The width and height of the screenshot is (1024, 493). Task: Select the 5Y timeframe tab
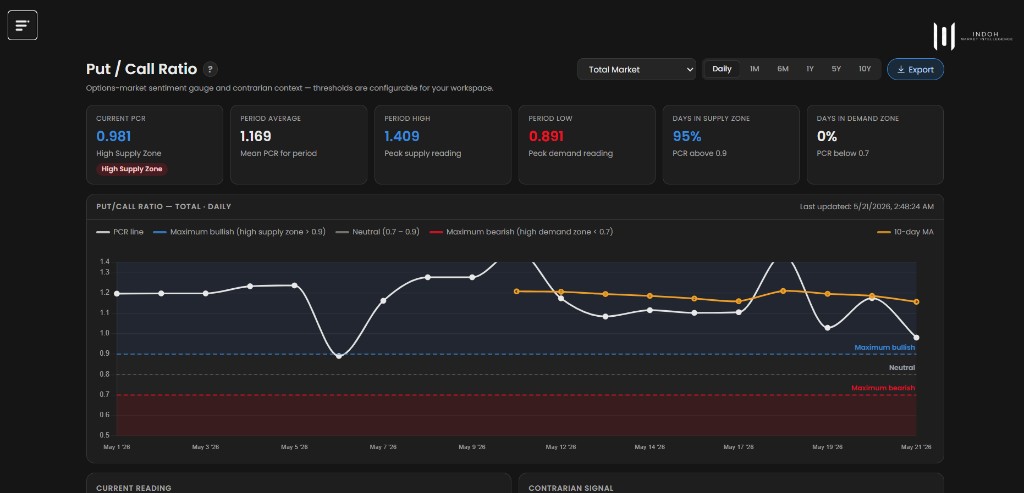836,69
